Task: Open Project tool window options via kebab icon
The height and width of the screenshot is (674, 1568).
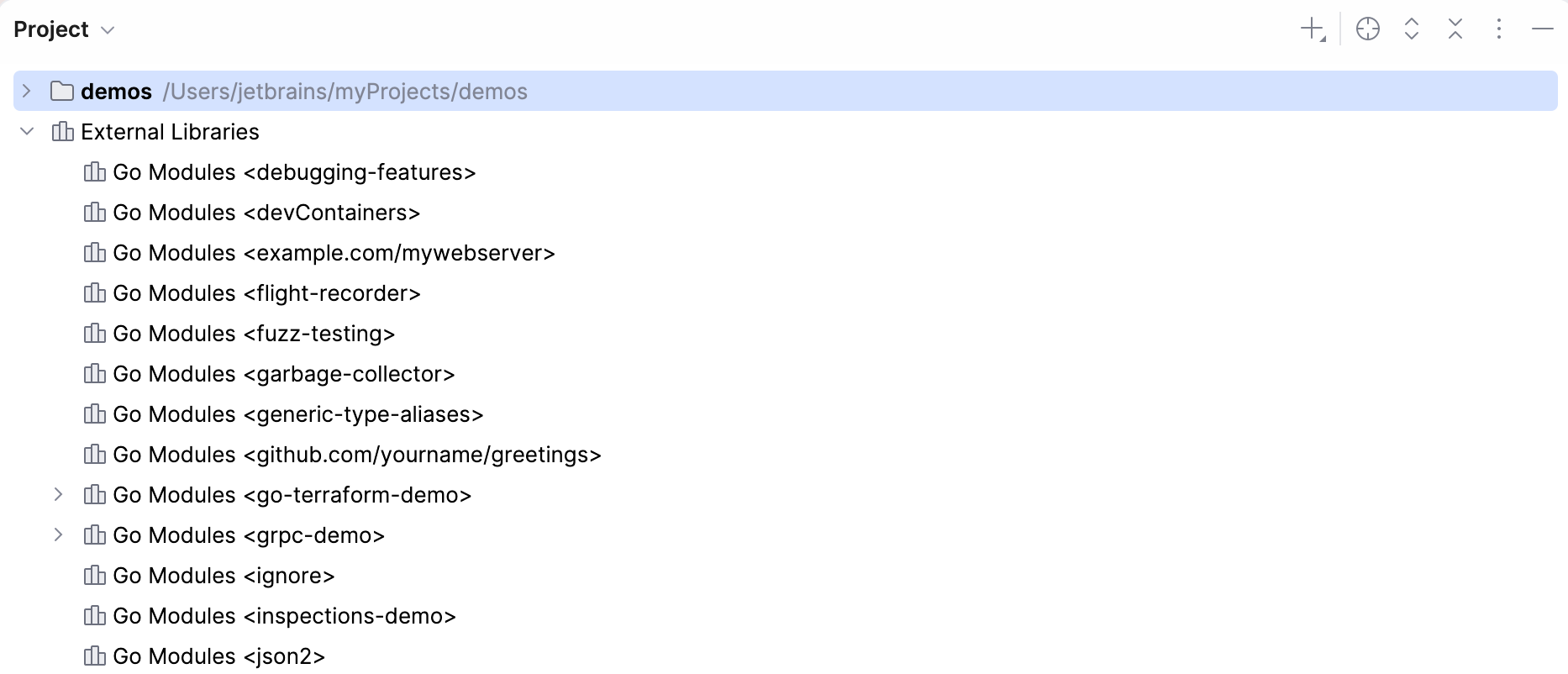Action: click(x=1499, y=29)
